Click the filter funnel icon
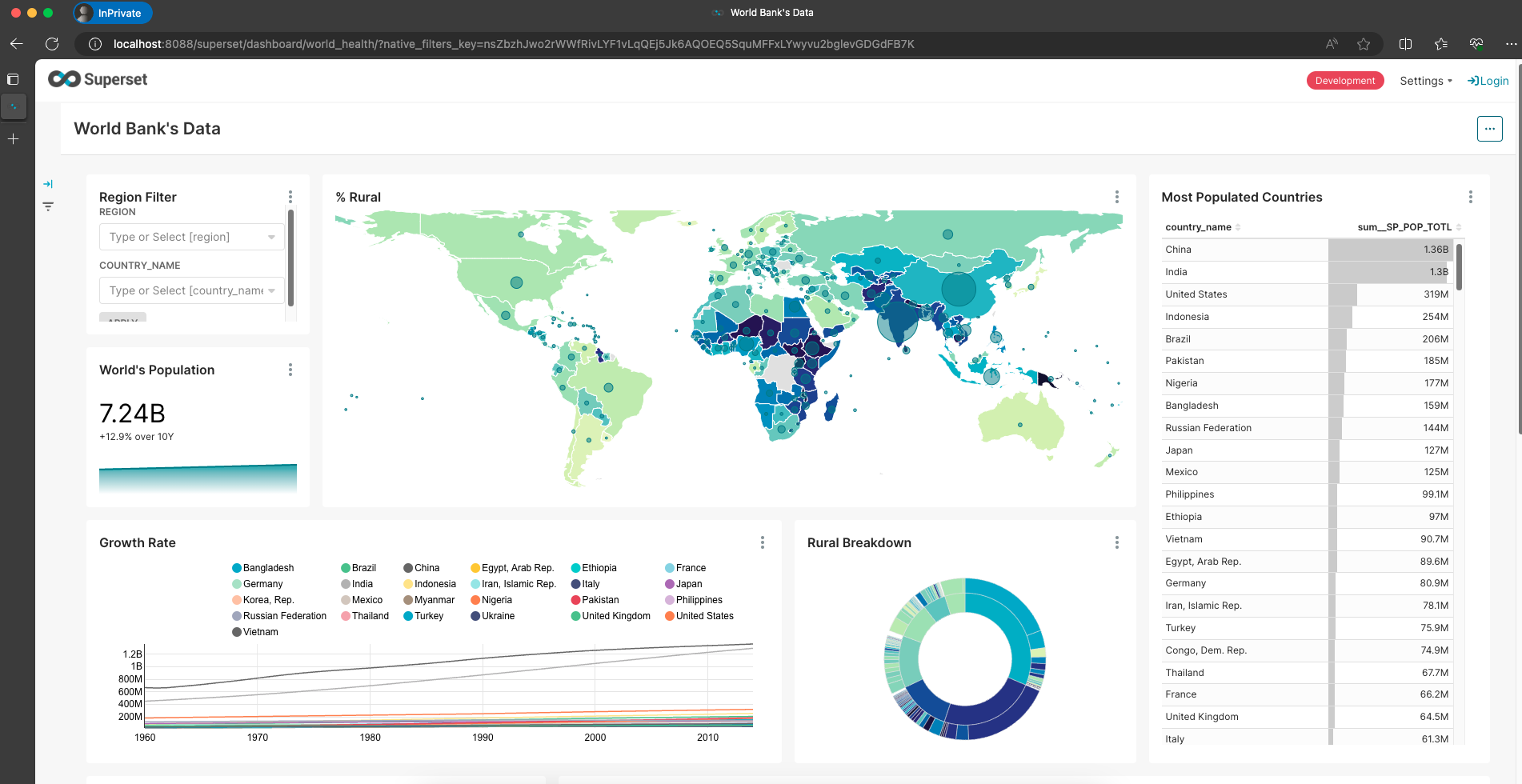 point(48,206)
